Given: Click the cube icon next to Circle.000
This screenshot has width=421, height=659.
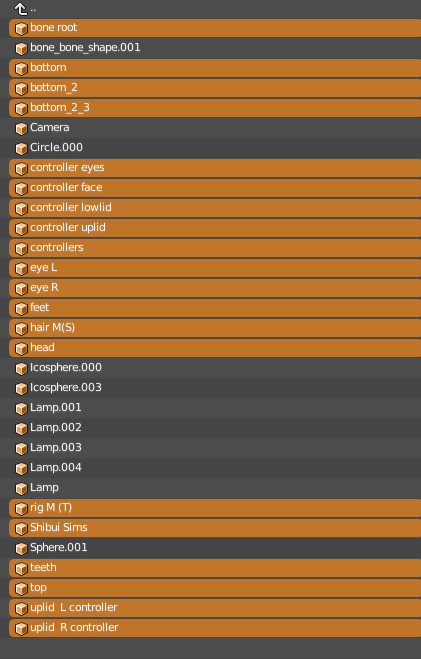Looking at the screenshot, I should [21, 148].
